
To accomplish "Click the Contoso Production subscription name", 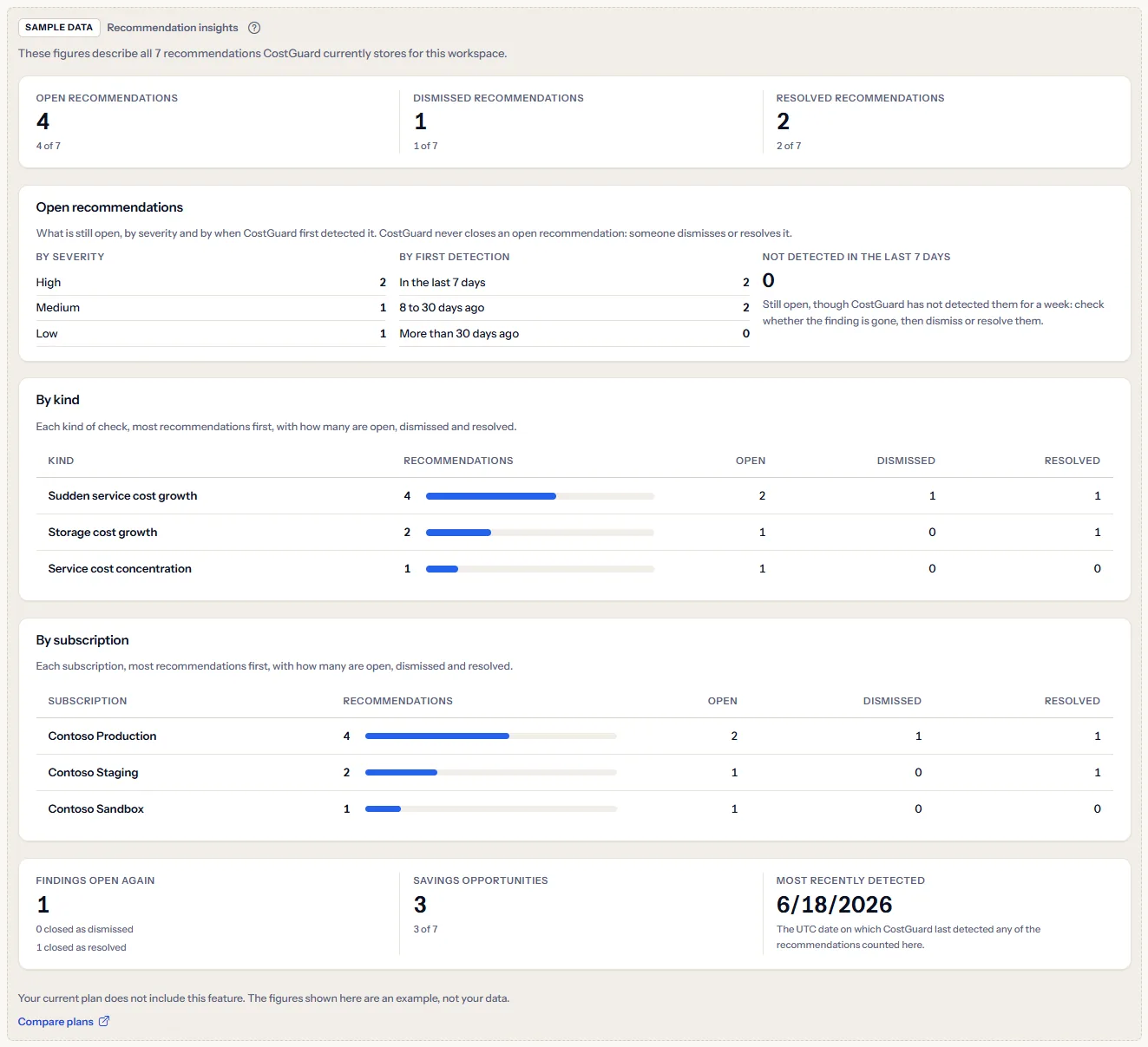I will [x=102, y=736].
